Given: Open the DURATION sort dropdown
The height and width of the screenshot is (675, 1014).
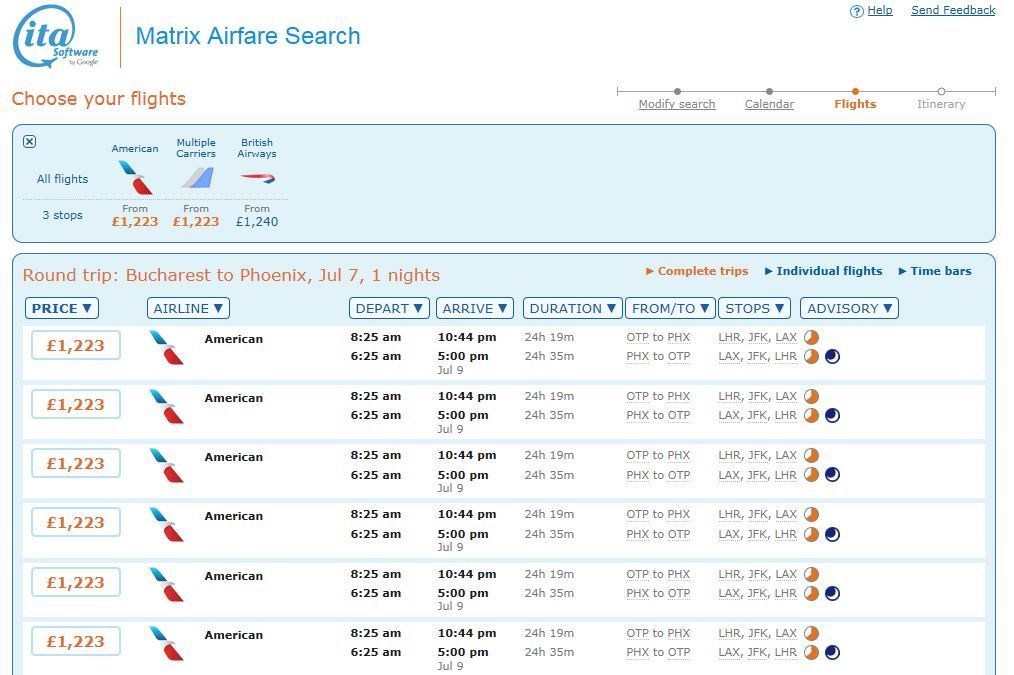Looking at the screenshot, I should coord(572,308).
